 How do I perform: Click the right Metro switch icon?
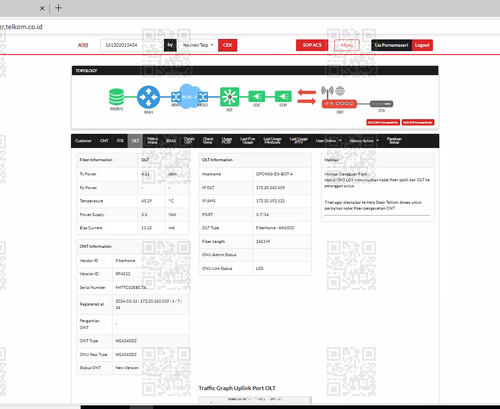click(x=203, y=97)
